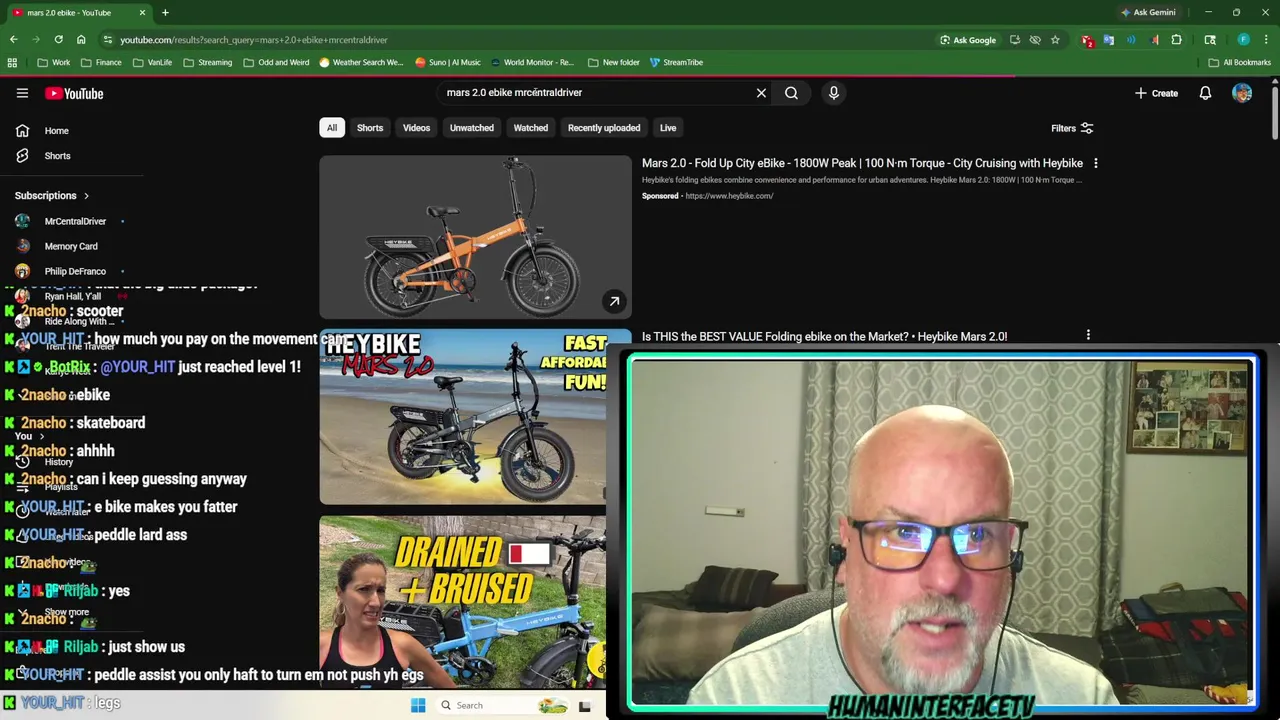Start voice search with the microphone icon
Image resolution: width=1280 pixels, height=720 pixels.
pyautogui.click(x=833, y=93)
